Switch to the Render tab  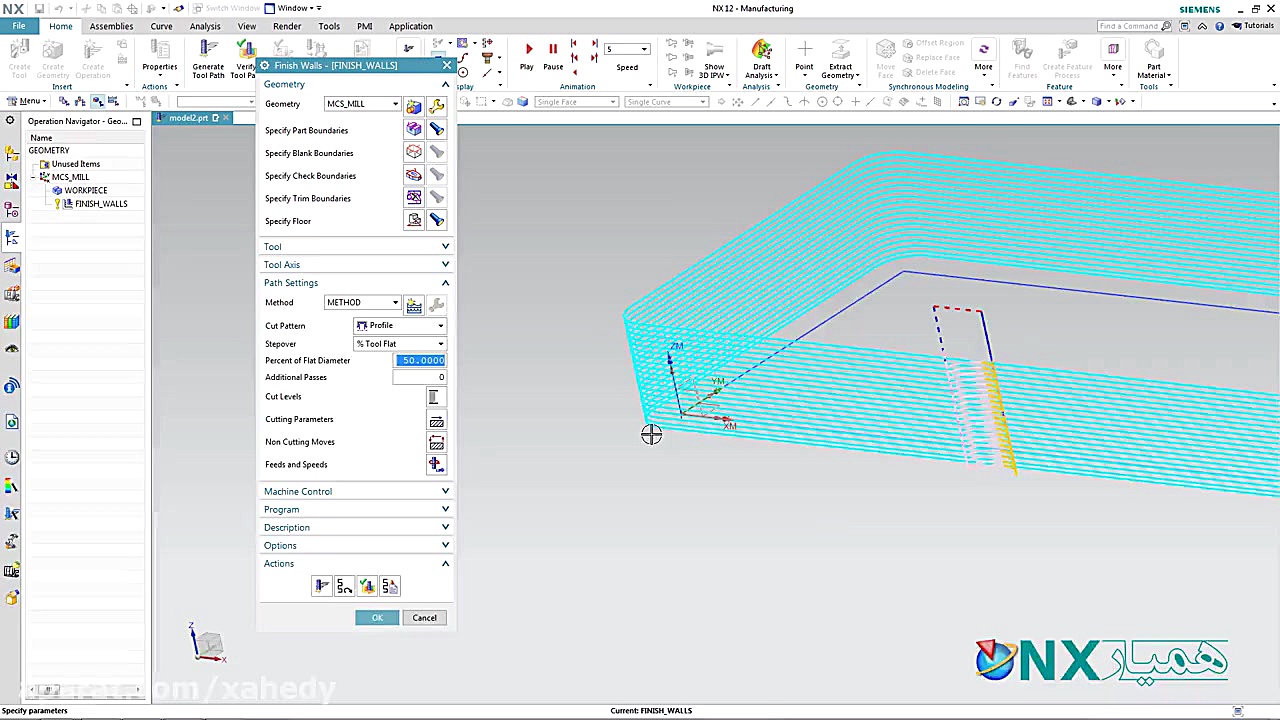[x=287, y=26]
